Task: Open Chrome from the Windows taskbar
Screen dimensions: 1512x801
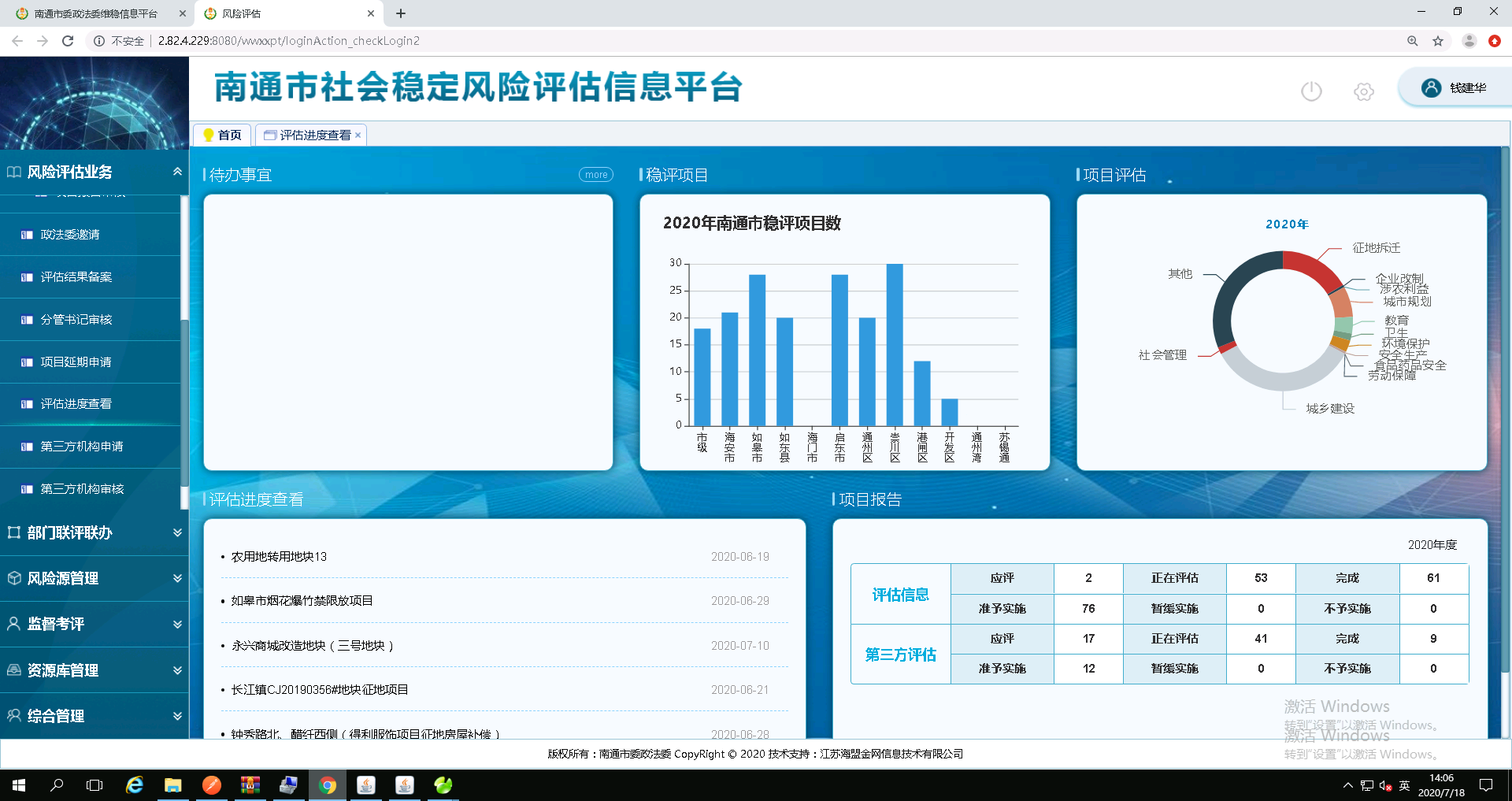Action: point(328,784)
